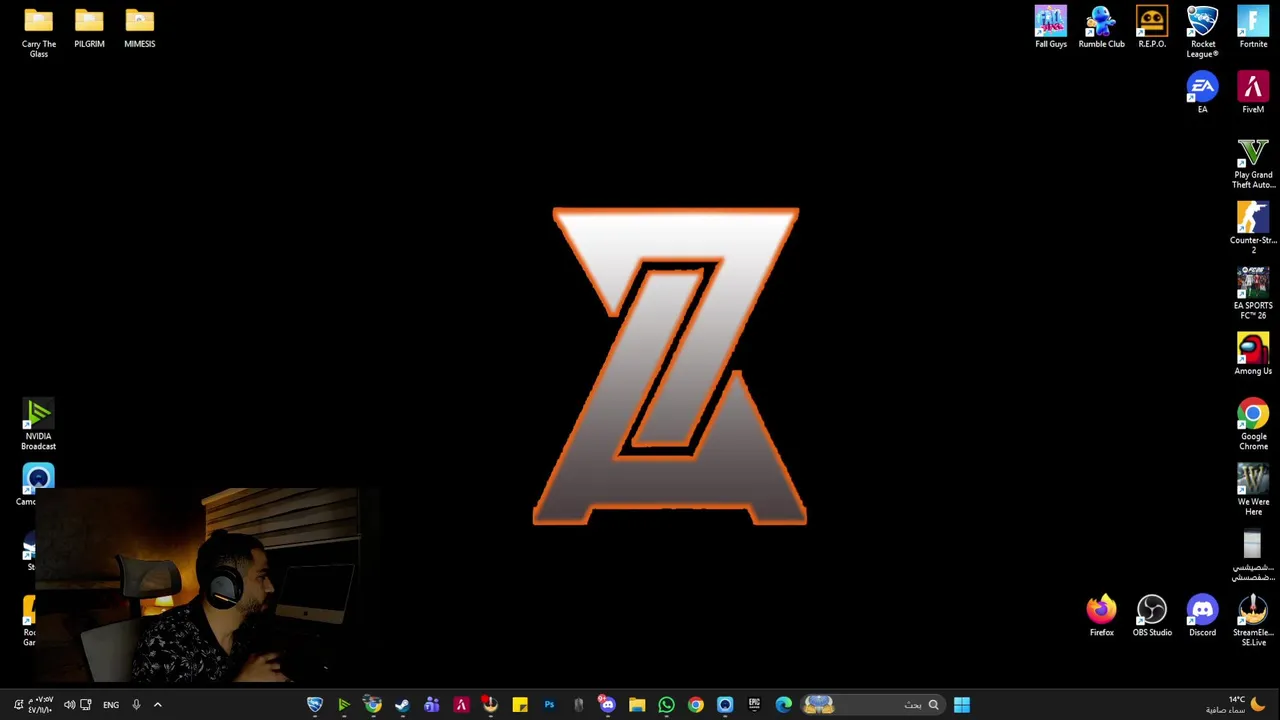Launch the Fortnite shortcut

pyautogui.click(x=1253, y=28)
